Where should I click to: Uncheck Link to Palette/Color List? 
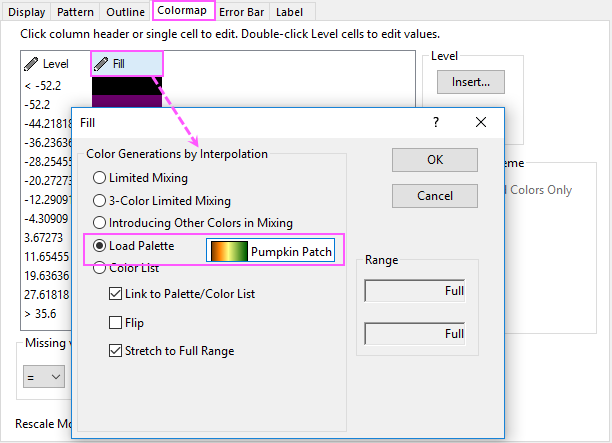point(116,294)
